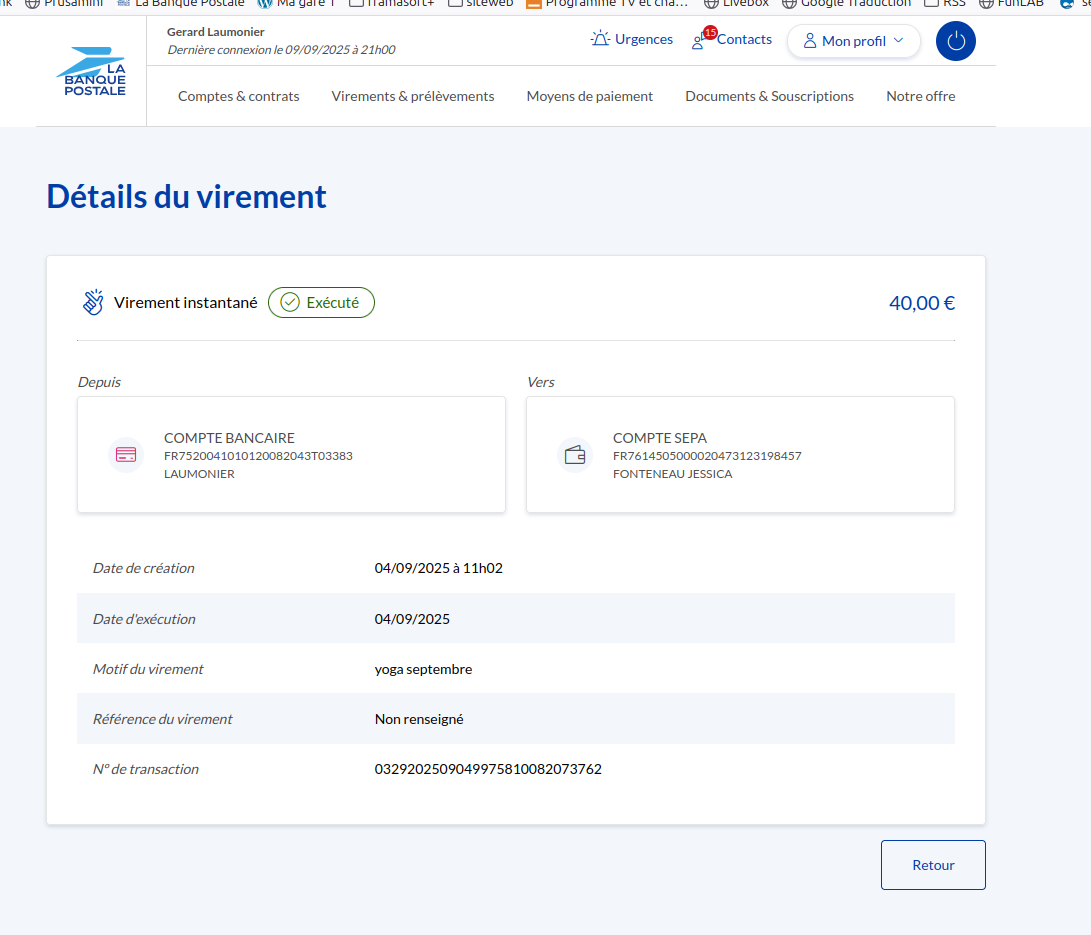
Task: Select the Notre offre menu item
Action: [920, 96]
